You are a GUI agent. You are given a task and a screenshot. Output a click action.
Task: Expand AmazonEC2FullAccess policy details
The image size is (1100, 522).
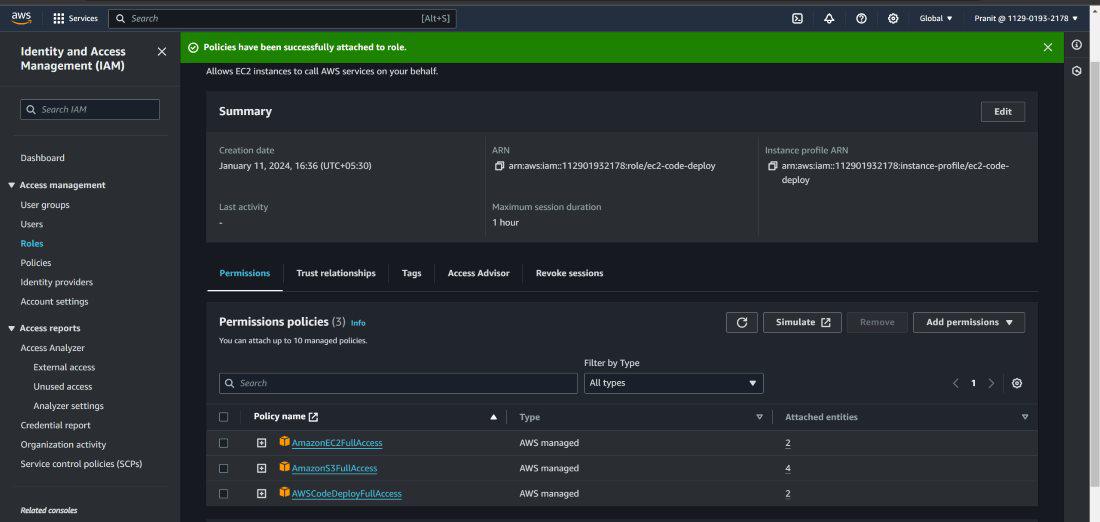[x=261, y=443]
